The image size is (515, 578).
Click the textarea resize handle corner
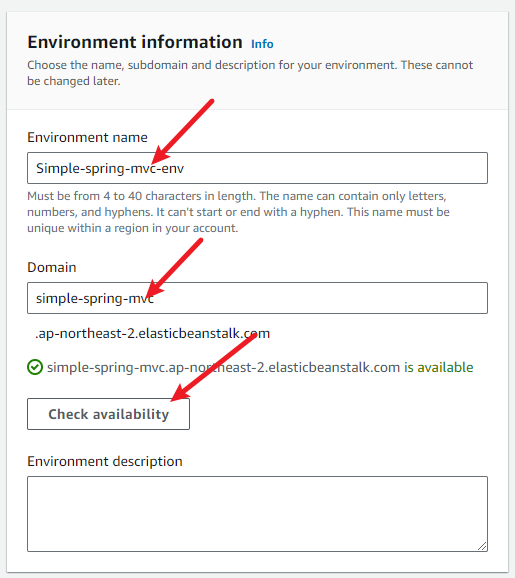point(482,546)
